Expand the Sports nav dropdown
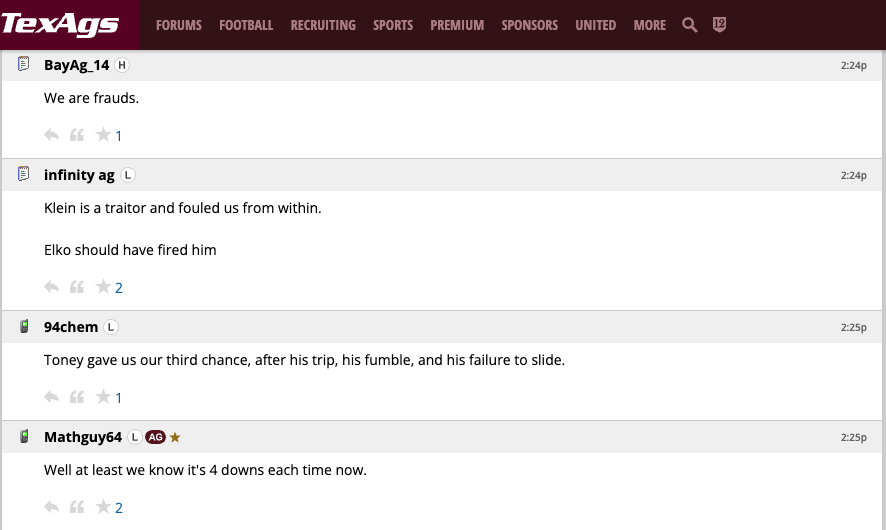Viewport: 886px width, 530px height. (x=393, y=25)
